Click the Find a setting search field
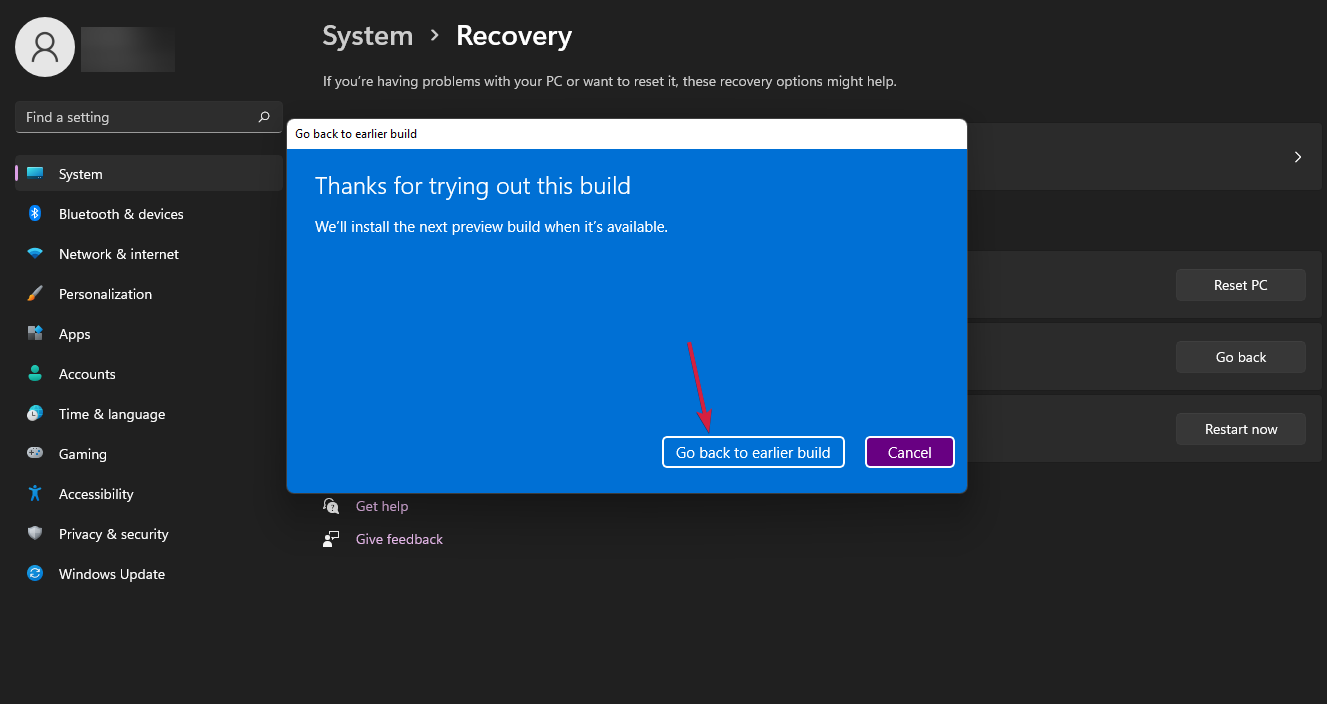 (148, 116)
